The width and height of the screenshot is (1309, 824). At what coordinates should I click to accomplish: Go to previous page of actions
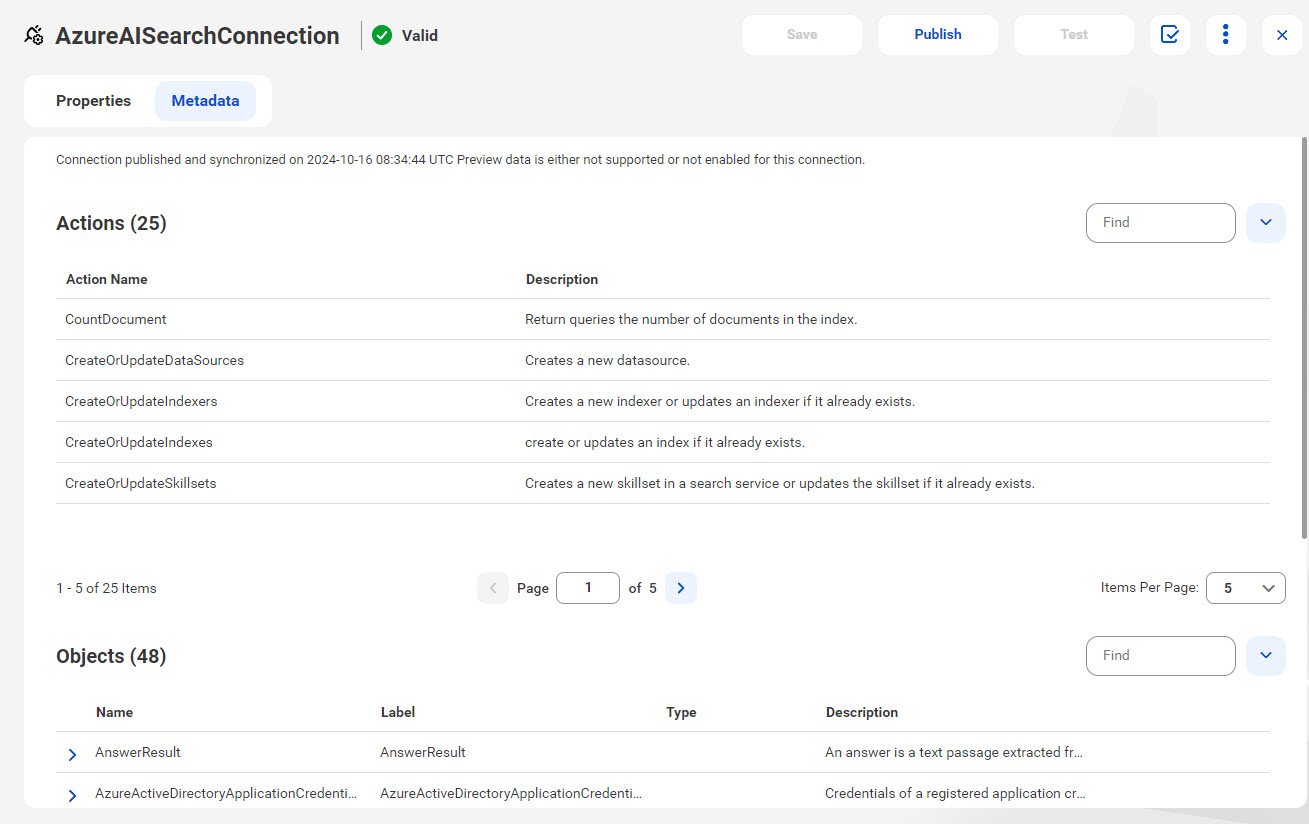493,588
